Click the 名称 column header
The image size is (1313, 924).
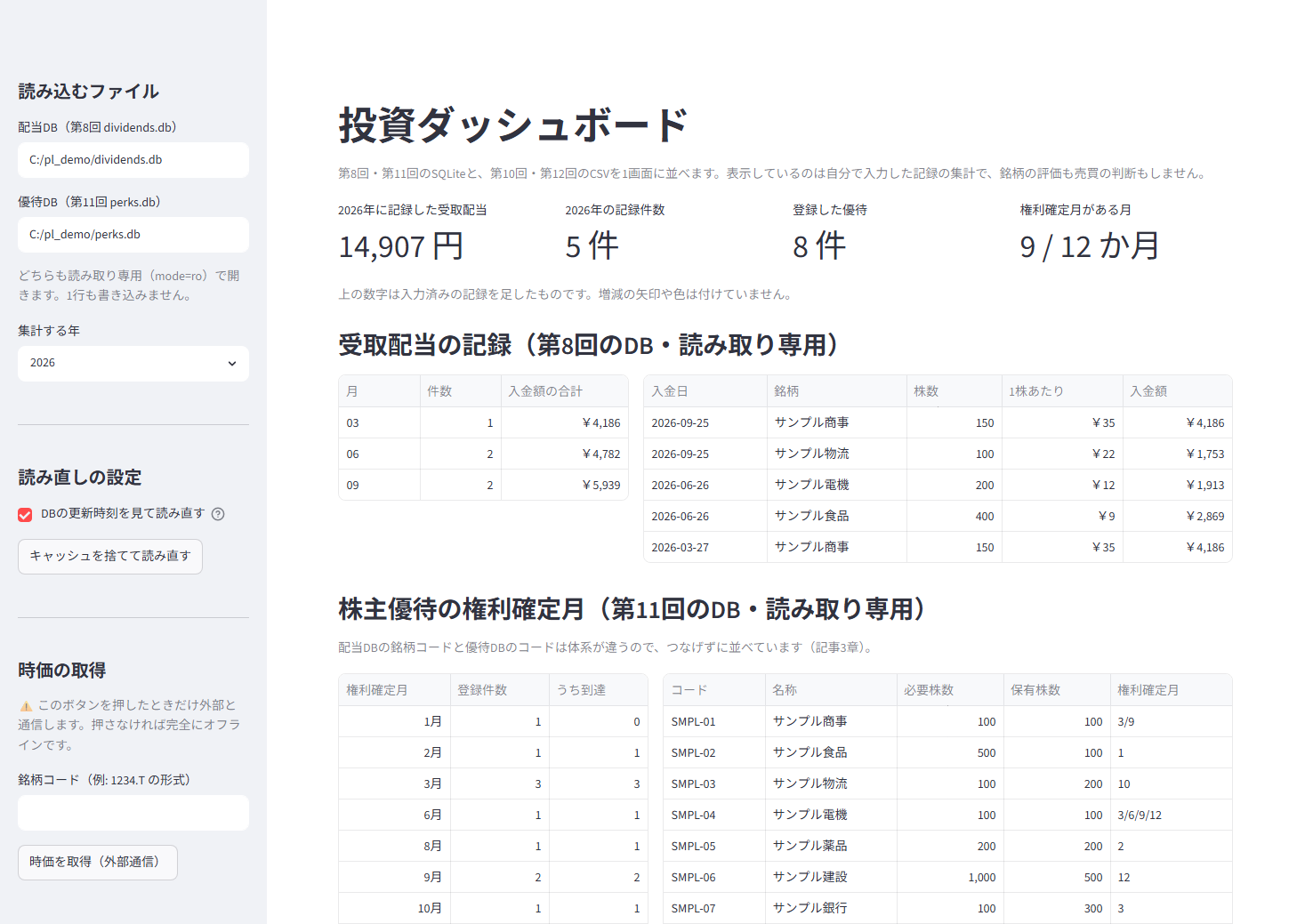click(831, 690)
